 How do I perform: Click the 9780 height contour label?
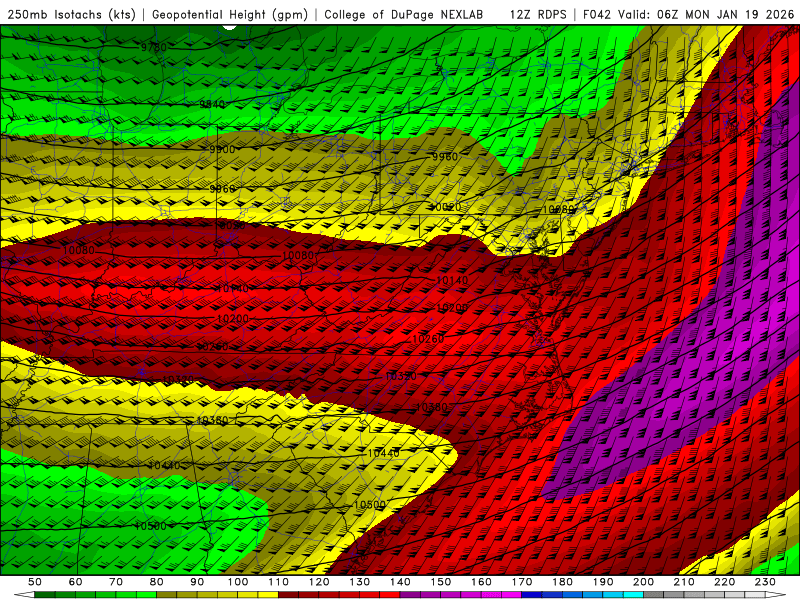[x=154, y=47]
